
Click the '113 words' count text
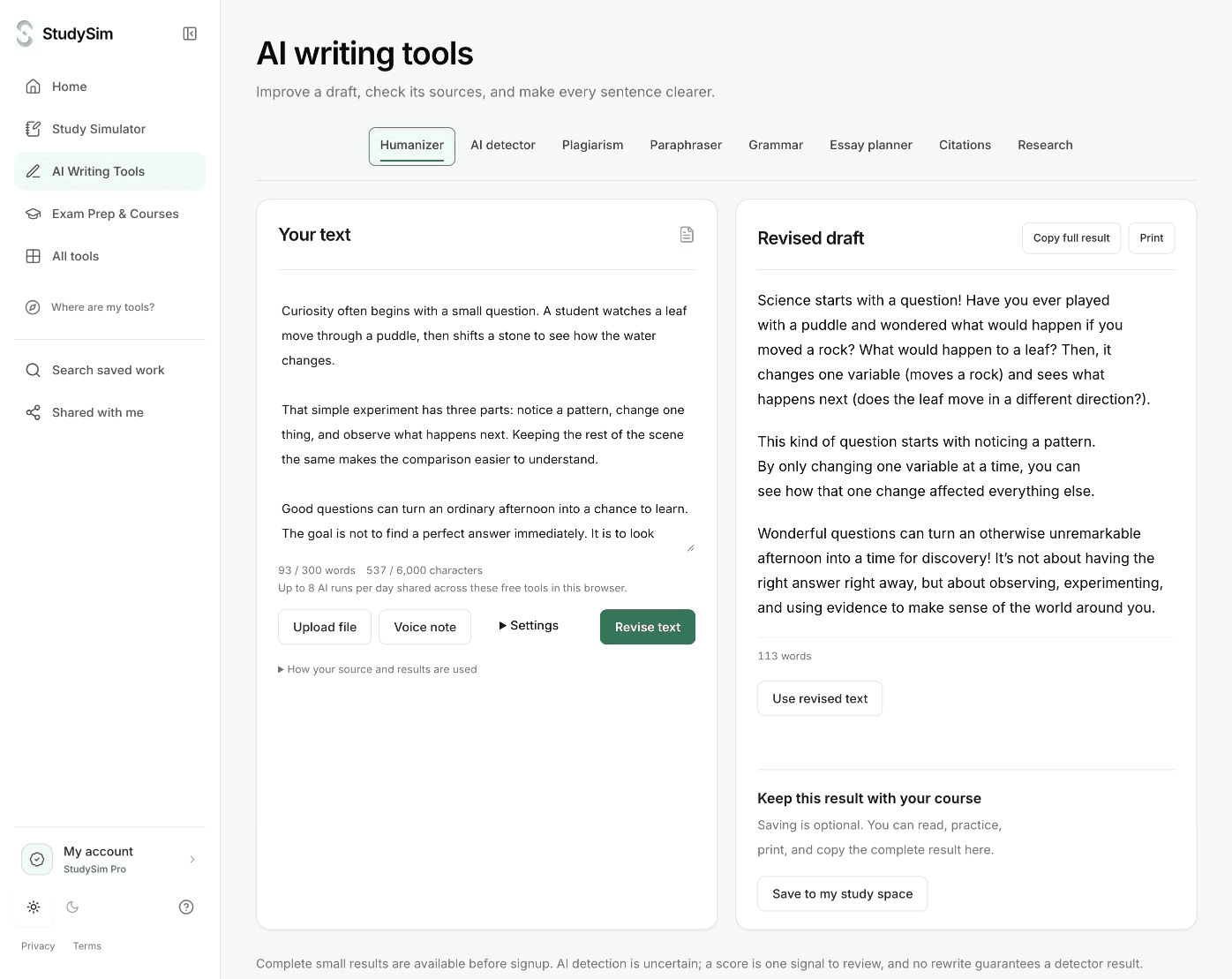click(x=785, y=656)
